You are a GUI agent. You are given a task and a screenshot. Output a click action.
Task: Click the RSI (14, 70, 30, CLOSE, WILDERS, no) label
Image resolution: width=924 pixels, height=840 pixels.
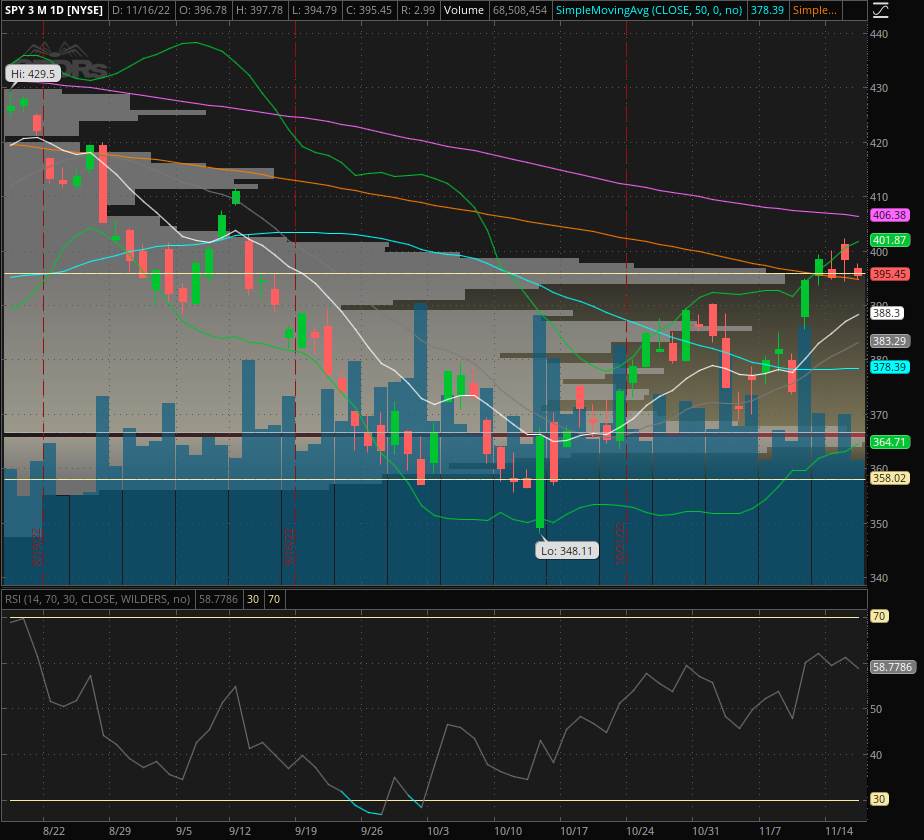pos(98,599)
